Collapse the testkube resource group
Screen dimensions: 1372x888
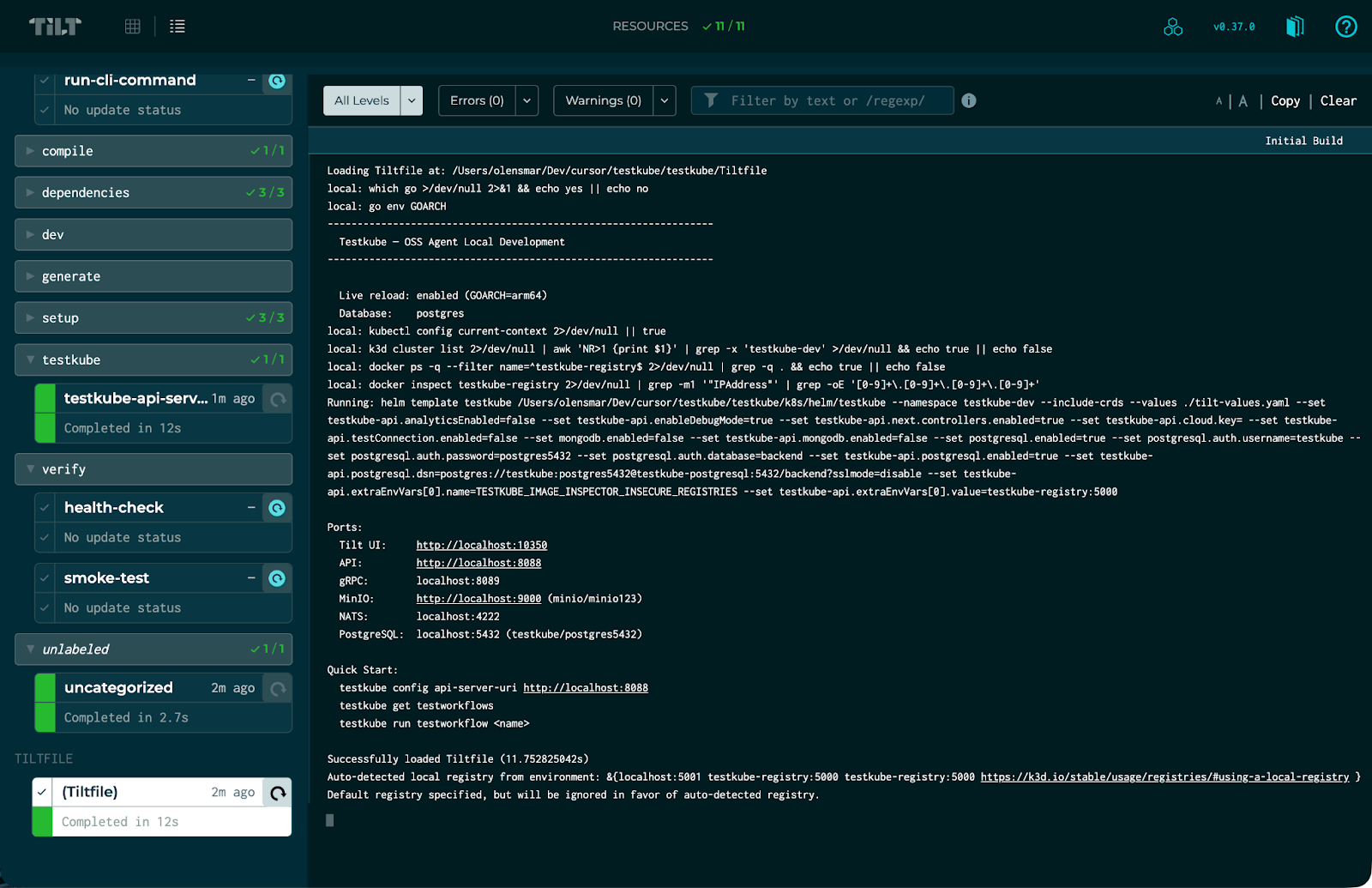153,359
